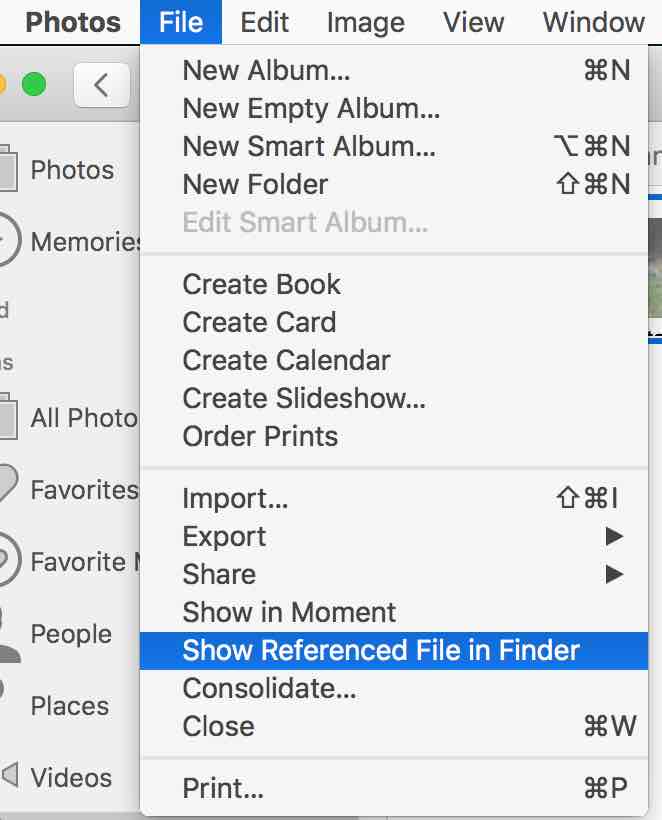Open the Edit menu
This screenshot has height=820, width=662.
tap(265, 22)
